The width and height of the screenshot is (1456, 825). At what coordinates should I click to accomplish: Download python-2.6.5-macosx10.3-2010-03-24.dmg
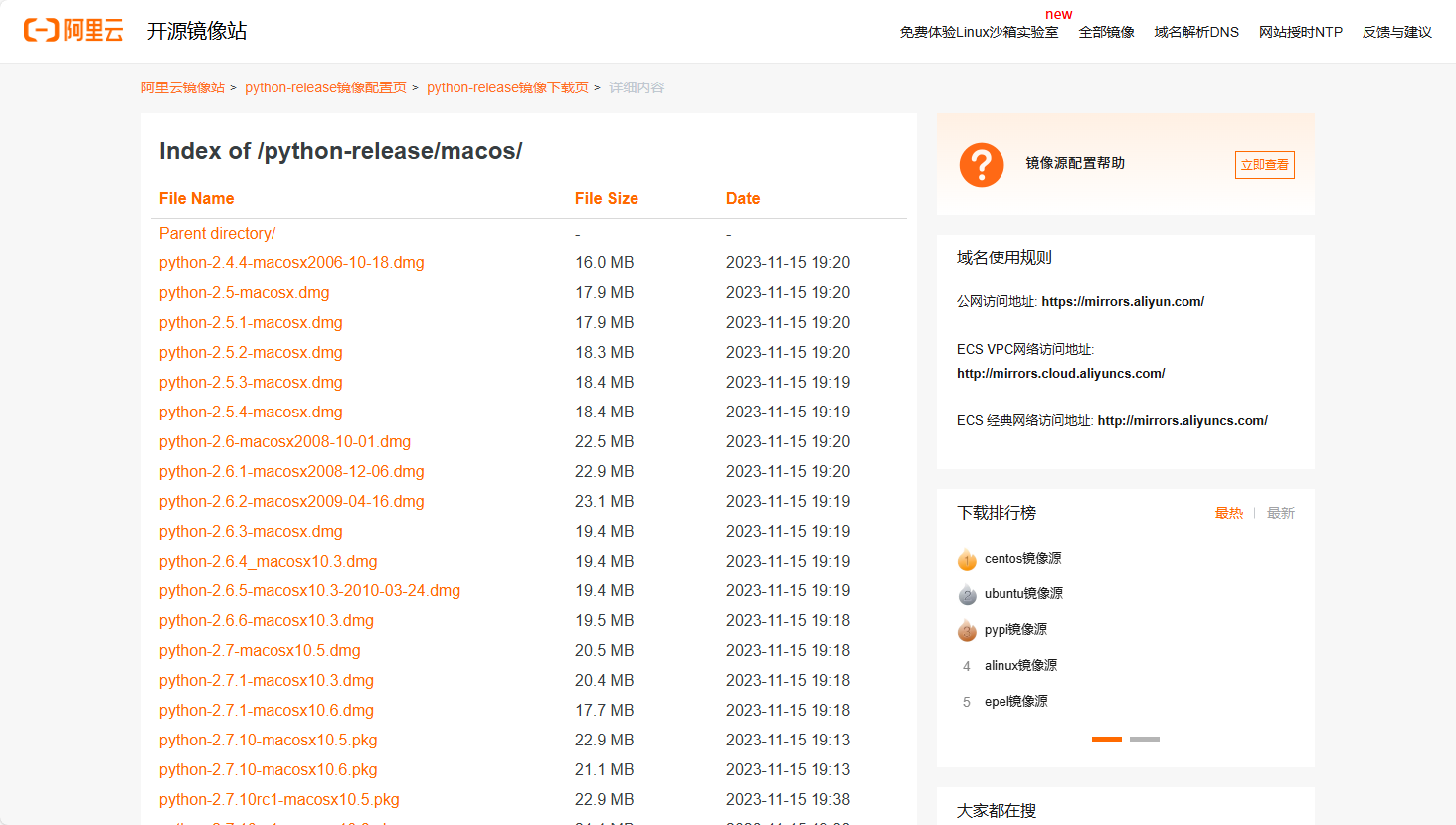(x=309, y=590)
